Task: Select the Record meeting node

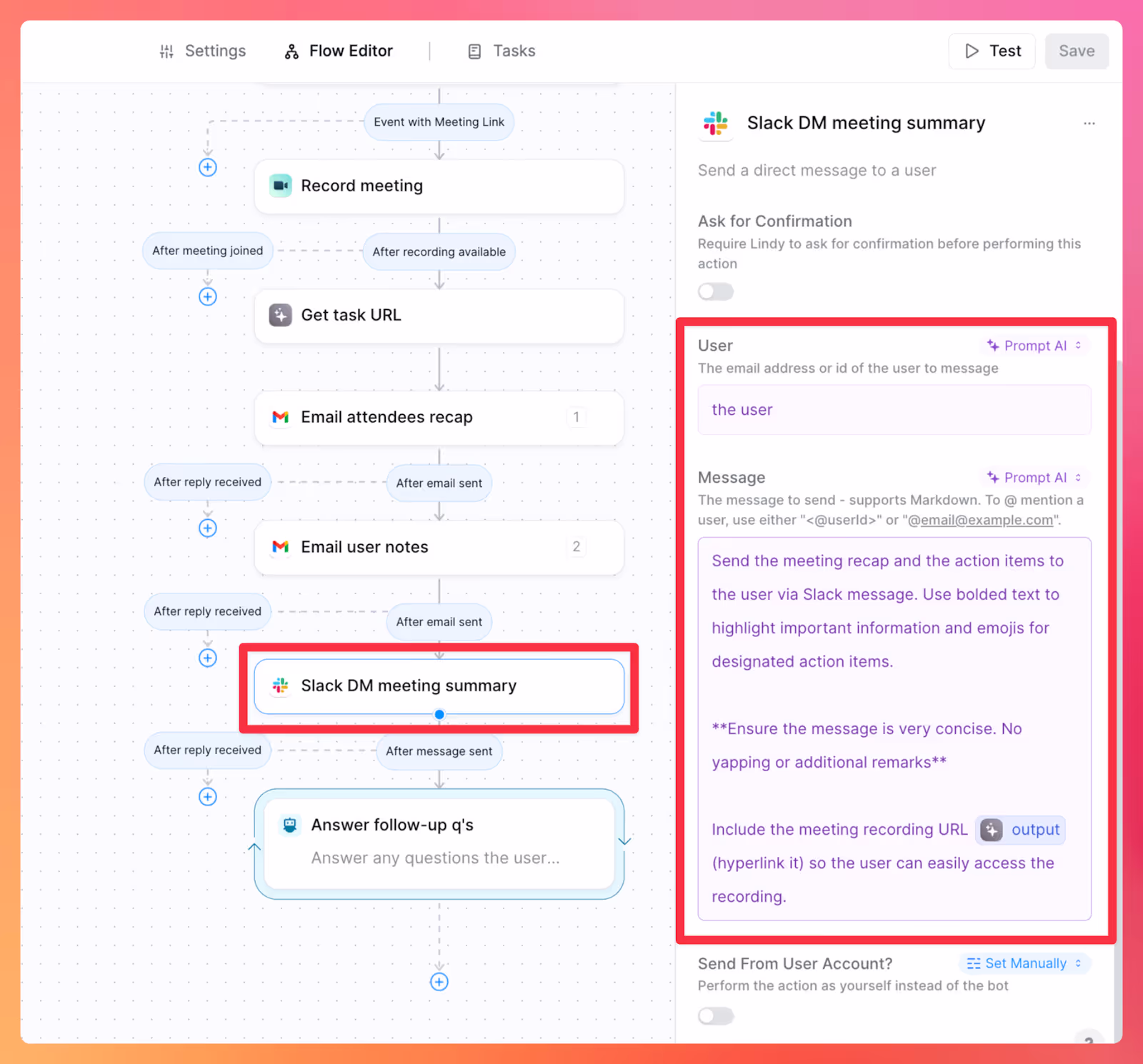Action: pos(439,186)
